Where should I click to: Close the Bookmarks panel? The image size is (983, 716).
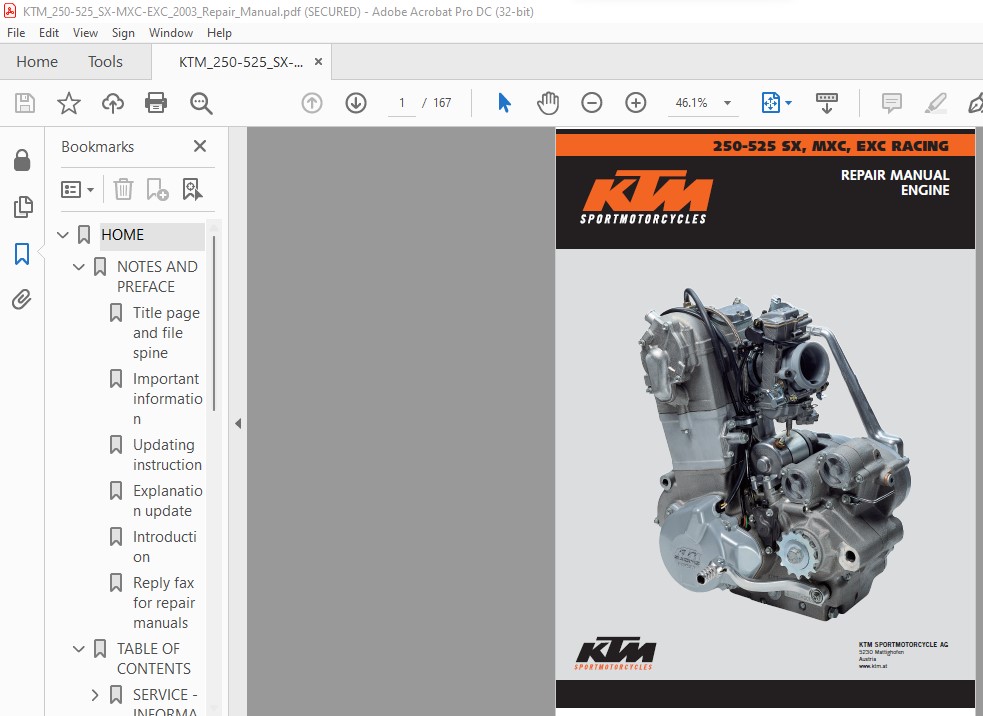click(x=200, y=146)
